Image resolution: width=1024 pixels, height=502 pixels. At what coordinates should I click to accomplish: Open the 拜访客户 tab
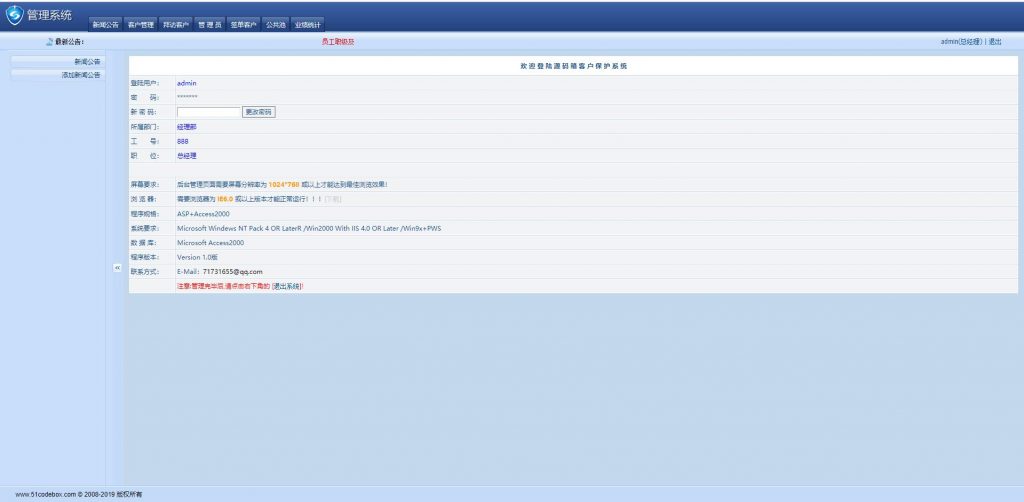coord(175,24)
